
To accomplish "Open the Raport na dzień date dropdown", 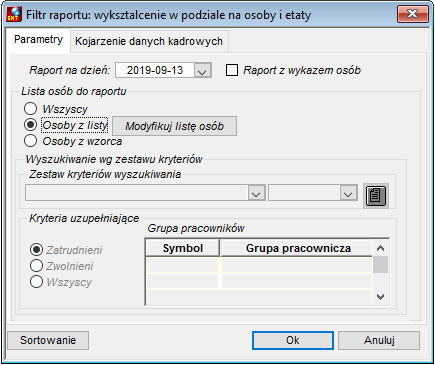I will [x=202, y=70].
